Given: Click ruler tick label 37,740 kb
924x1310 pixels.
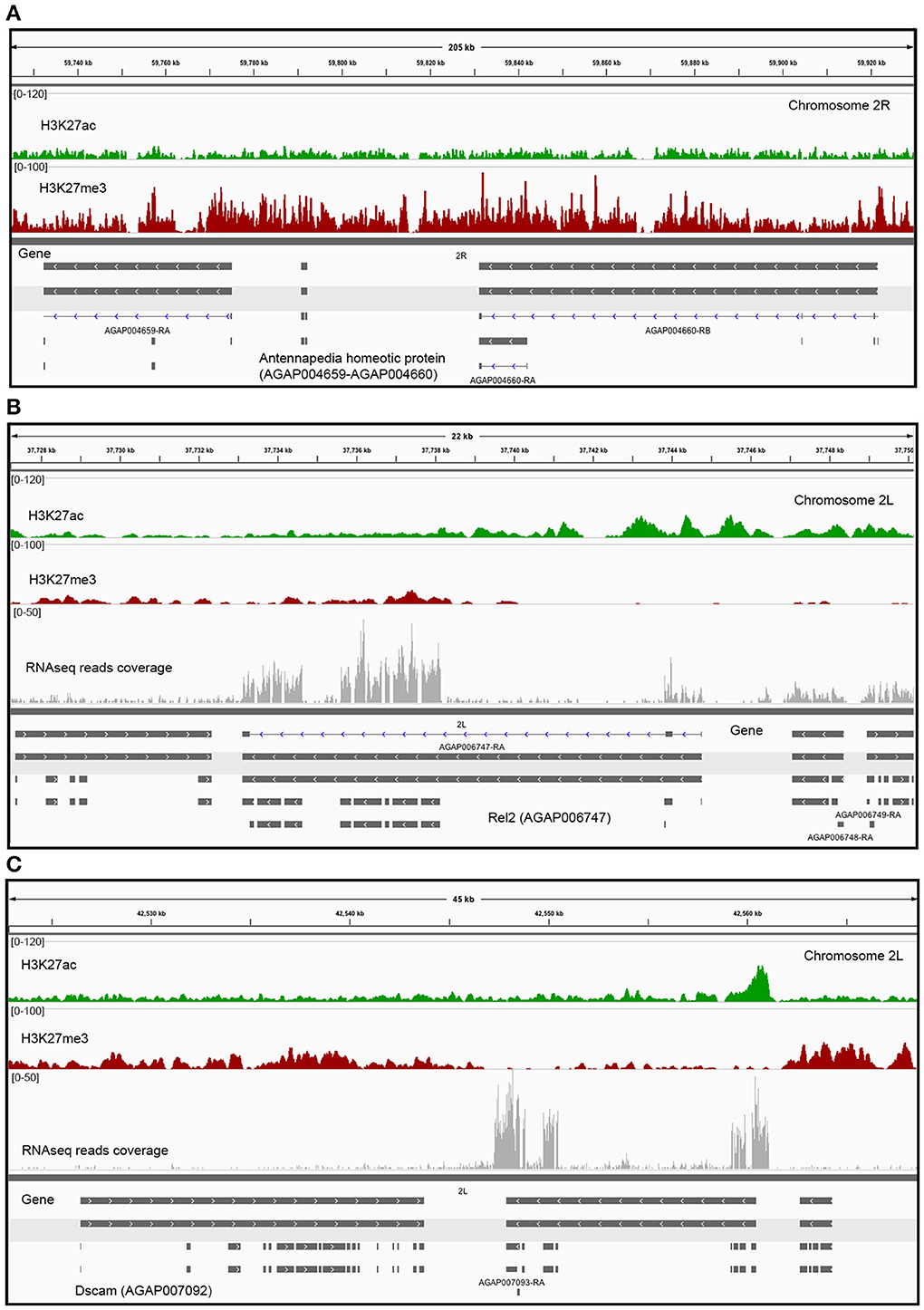Looking at the screenshot, I should click(x=514, y=450).
